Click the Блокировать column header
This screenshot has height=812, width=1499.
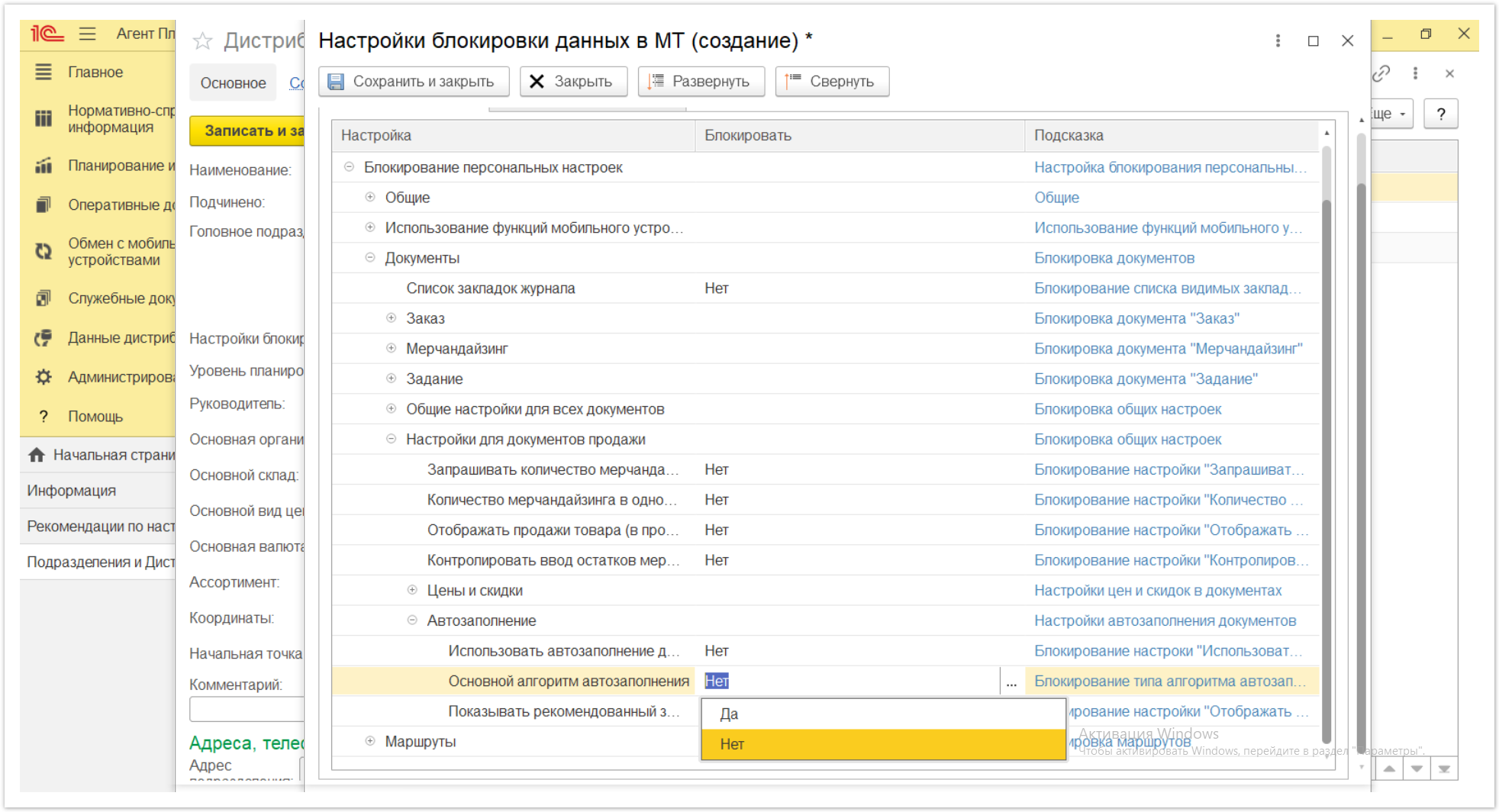(x=860, y=135)
